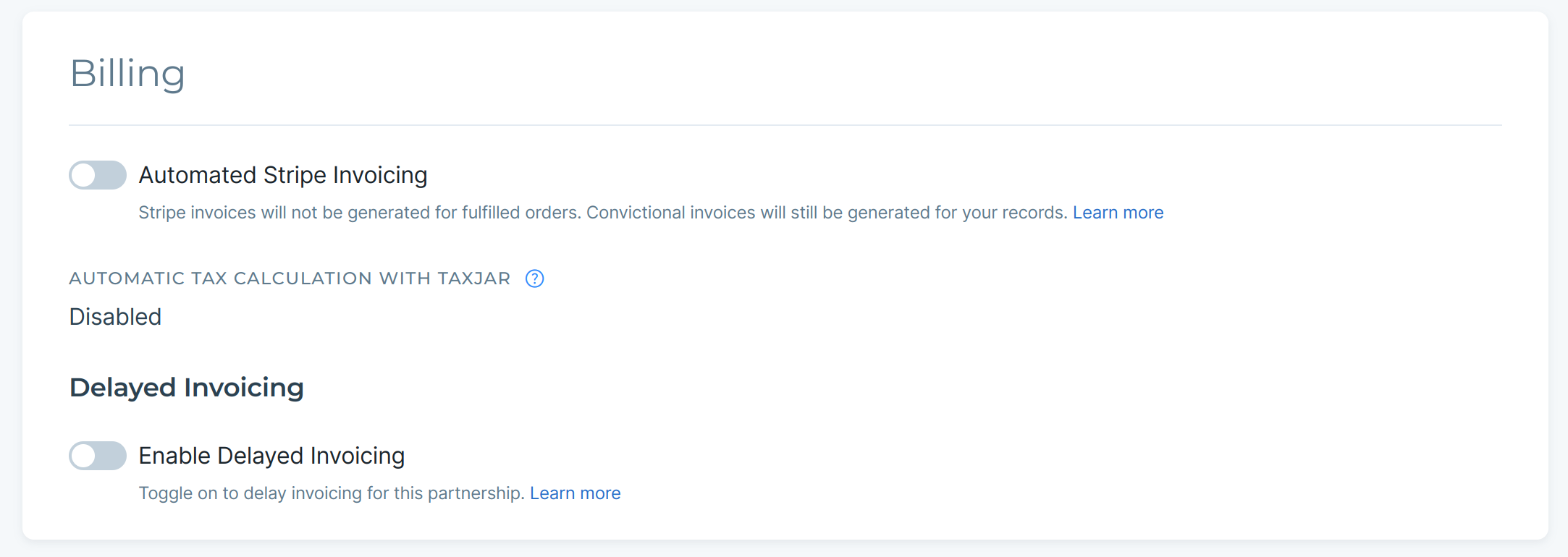Open Learn more link about Stripe invoices
The height and width of the screenshot is (557, 1568).
coord(1118,213)
